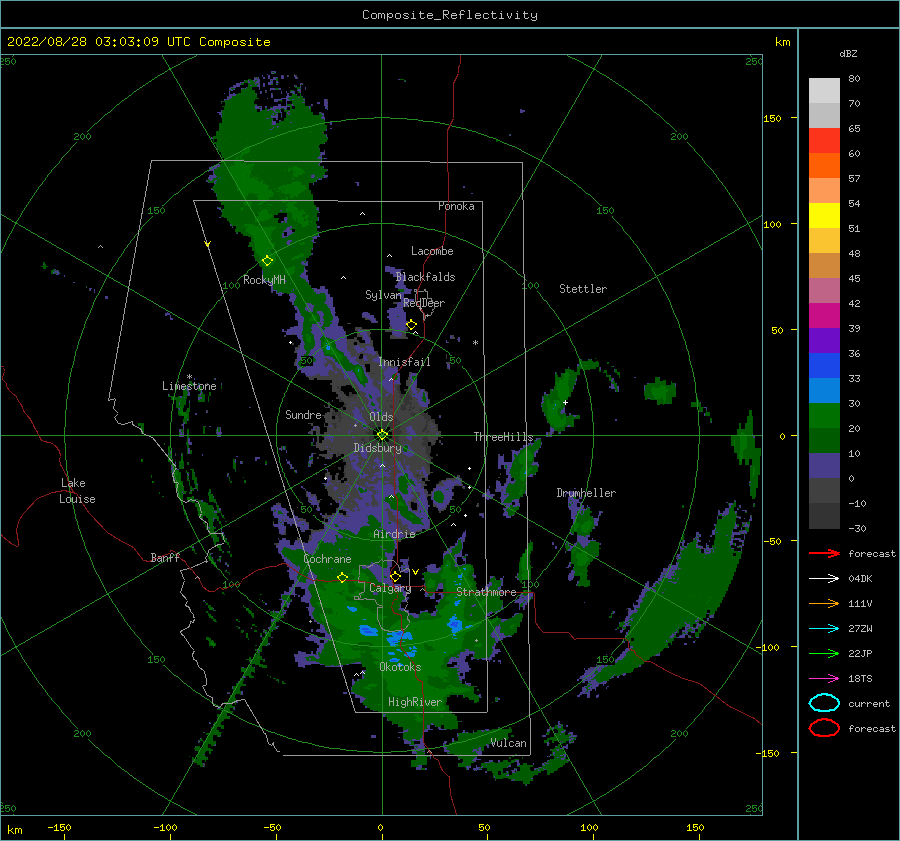
Task: Click the yellow marker near Cochrane
Action: pos(342,578)
